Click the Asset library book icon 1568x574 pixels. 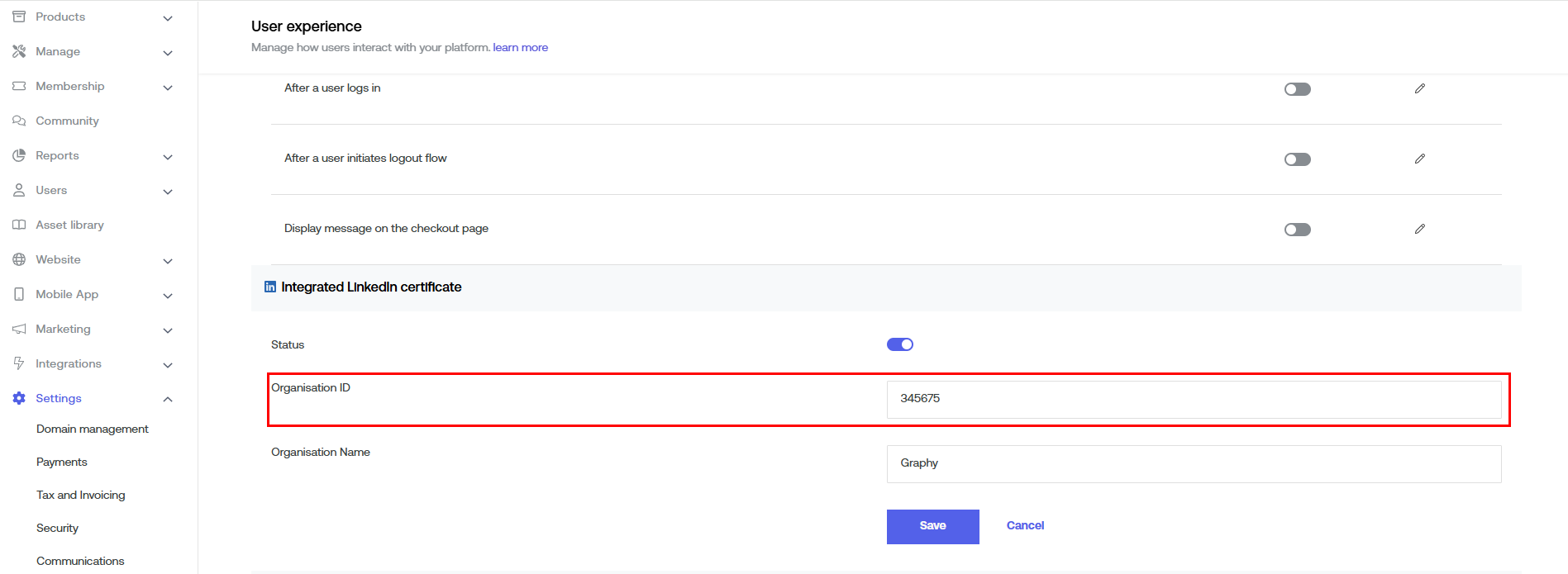[x=19, y=225]
